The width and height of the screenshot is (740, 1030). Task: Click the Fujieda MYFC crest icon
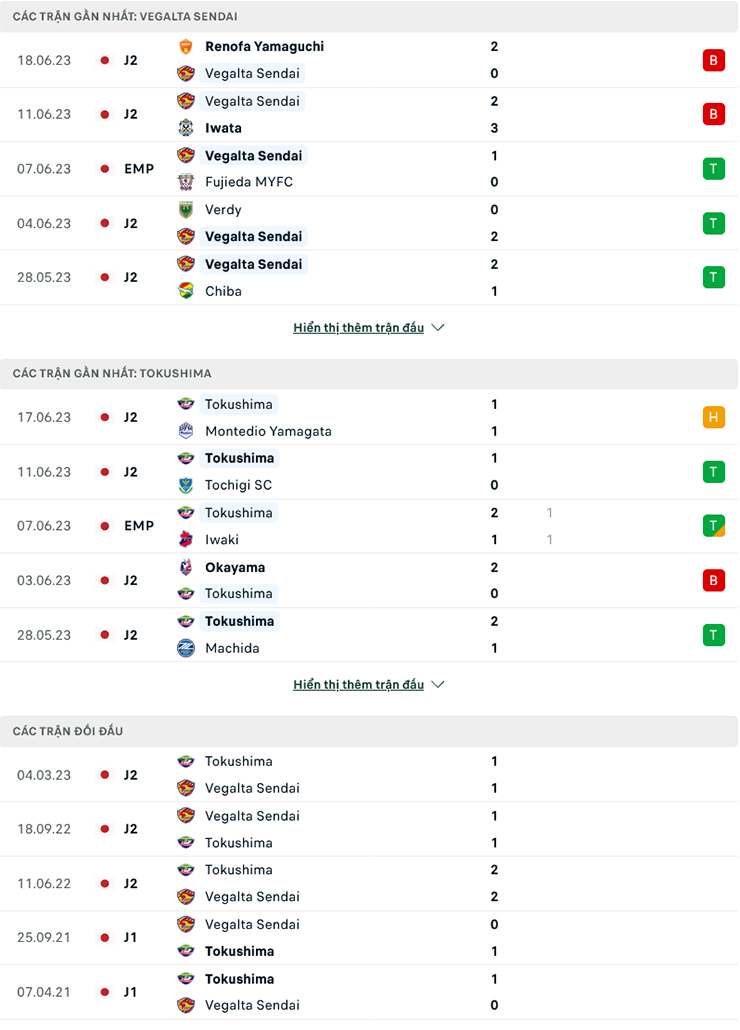(186, 182)
